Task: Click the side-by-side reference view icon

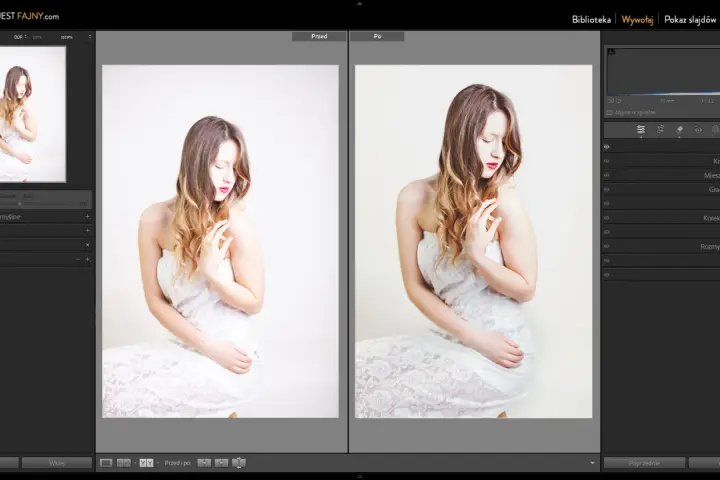Action: point(124,463)
